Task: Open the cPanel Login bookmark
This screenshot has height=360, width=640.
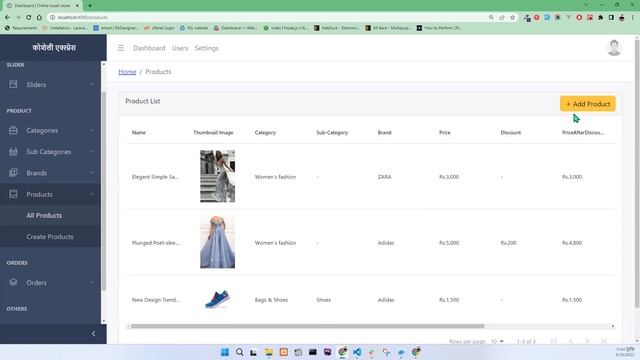Action: pos(159,28)
